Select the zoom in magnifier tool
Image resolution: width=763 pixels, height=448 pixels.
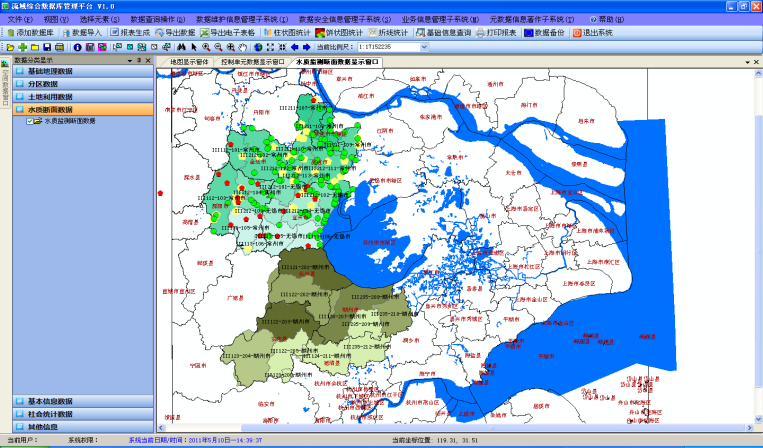[x=206, y=47]
